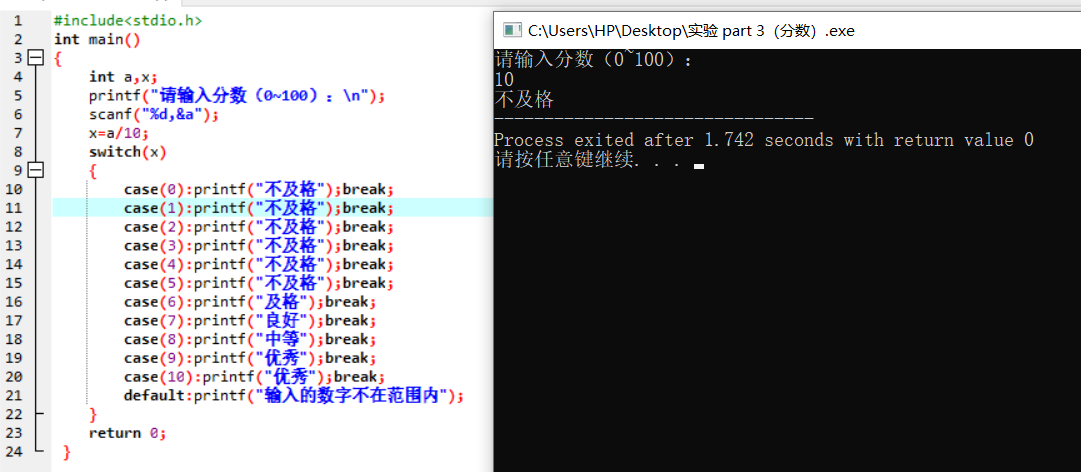Click console prompt '请输入分数（0~100）：'

tap(594, 60)
